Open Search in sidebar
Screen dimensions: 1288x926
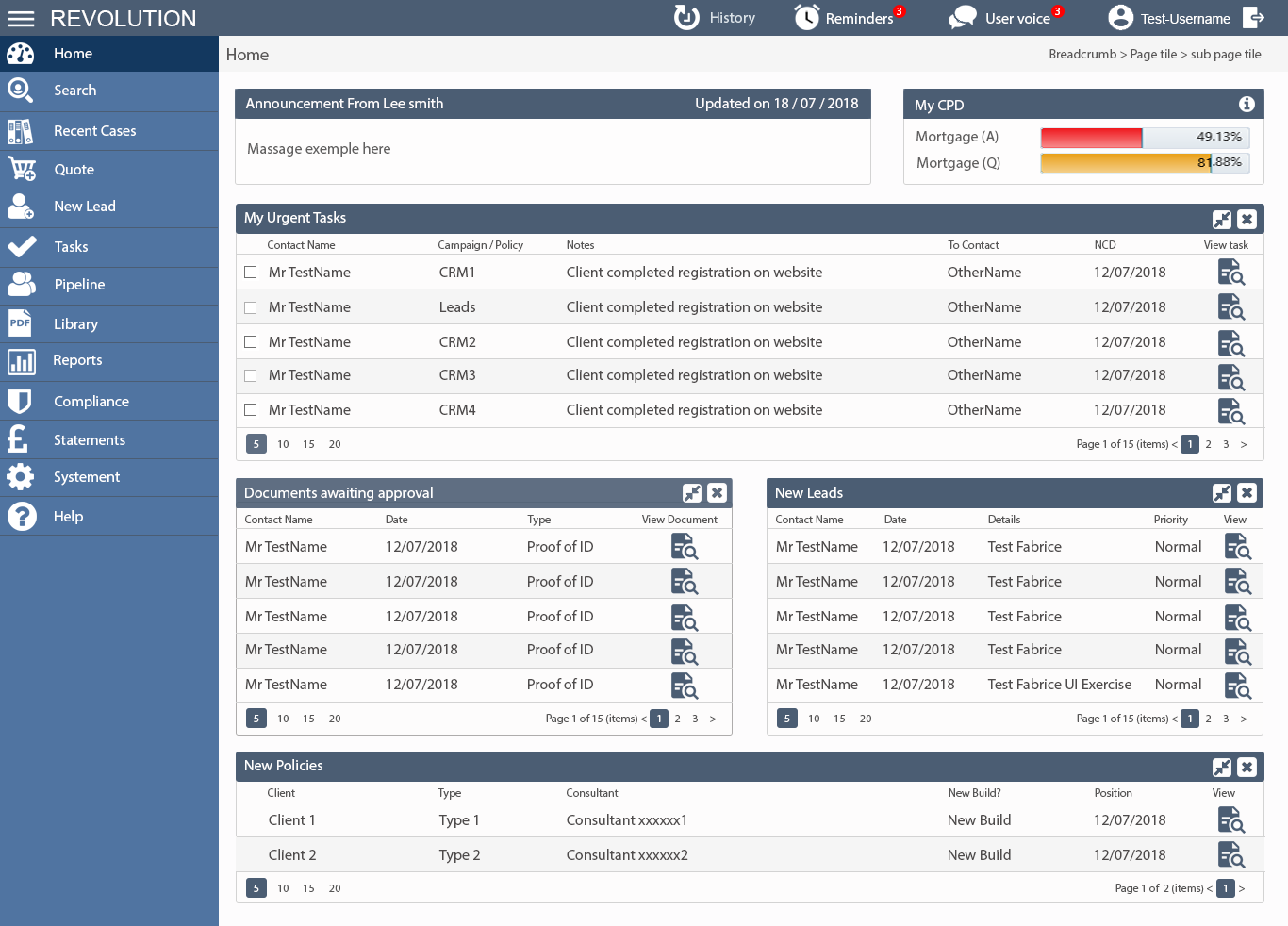pyautogui.click(x=109, y=91)
